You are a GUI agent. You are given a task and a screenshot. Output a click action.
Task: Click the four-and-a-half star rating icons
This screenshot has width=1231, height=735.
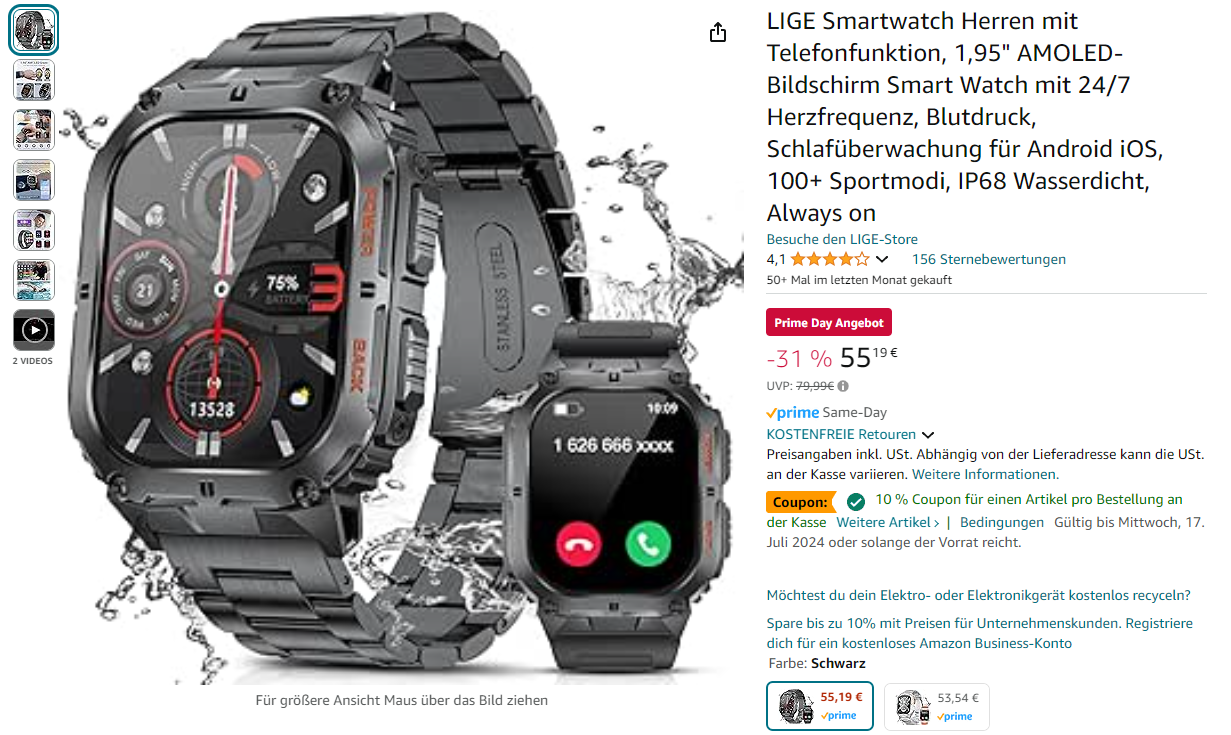(x=829, y=260)
